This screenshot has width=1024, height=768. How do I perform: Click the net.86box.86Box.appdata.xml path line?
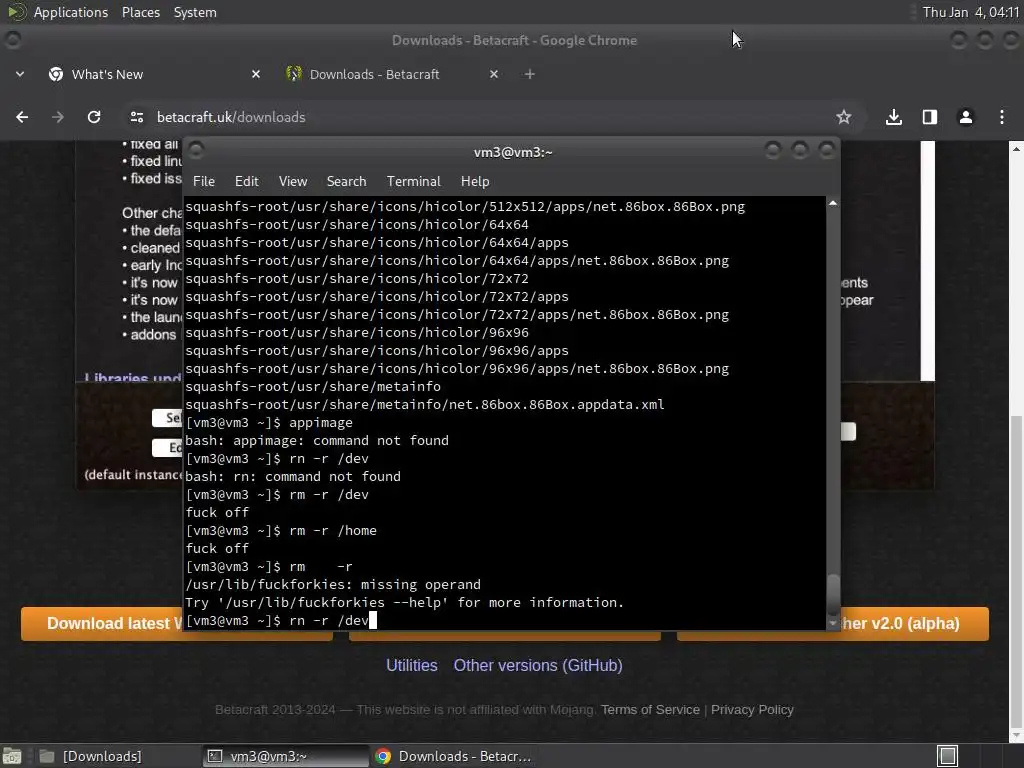[425, 404]
